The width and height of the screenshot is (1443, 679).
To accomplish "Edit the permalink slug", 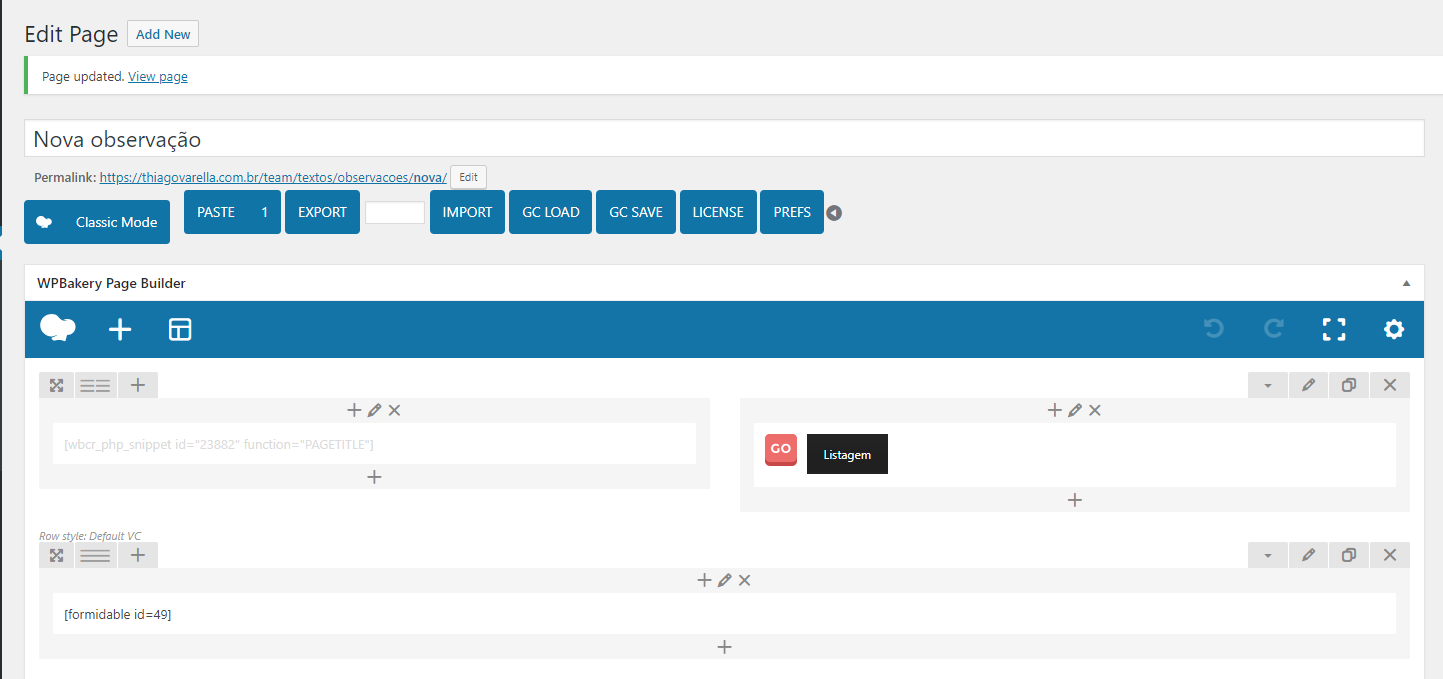I will pos(468,177).
